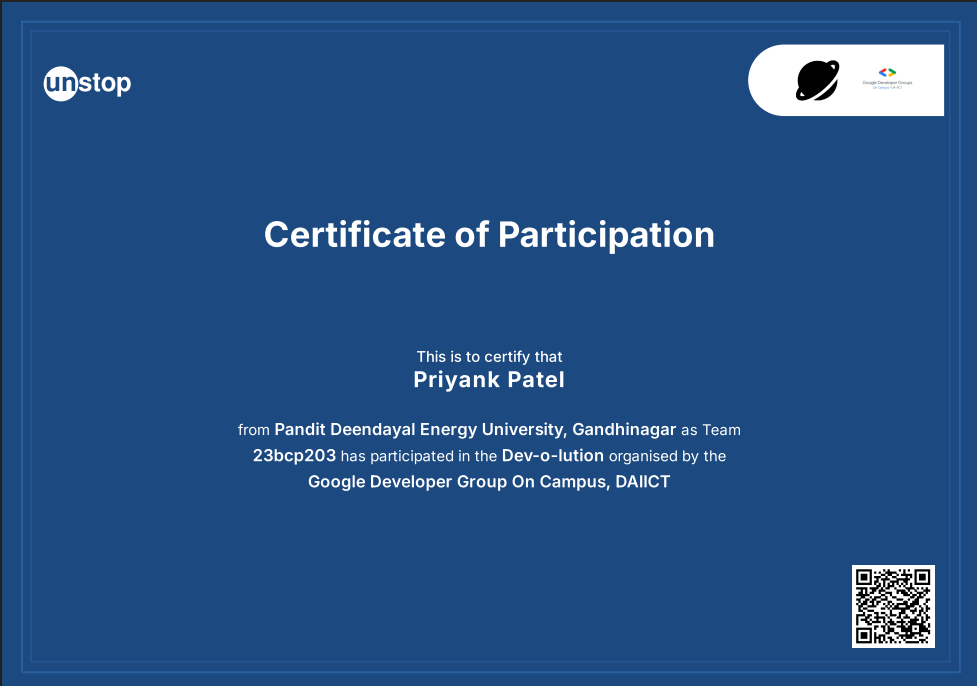The height and width of the screenshot is (686, 977).
Task: Click the "stop" text in the Unstop logo
Action: tap(105, 83)
